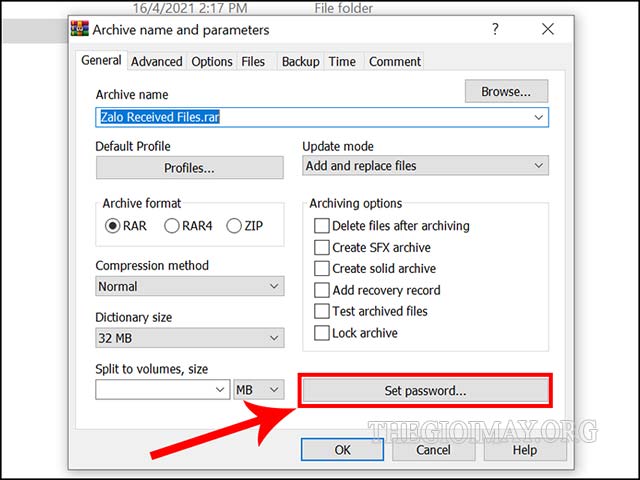This screenshot has height=480, width=640.
Task: Open the Time tab
Action: (x=342, y=62)
